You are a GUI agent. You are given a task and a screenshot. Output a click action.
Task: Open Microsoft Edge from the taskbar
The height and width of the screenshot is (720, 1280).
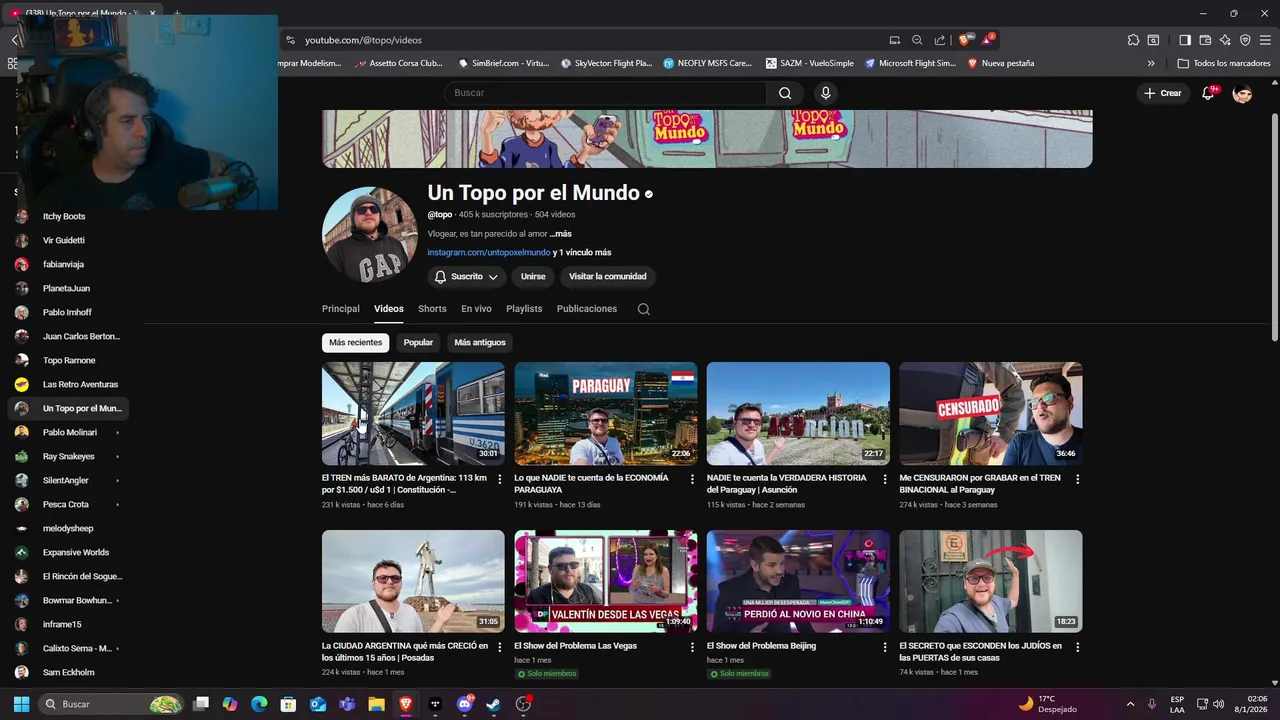click(x=259, y=704)
